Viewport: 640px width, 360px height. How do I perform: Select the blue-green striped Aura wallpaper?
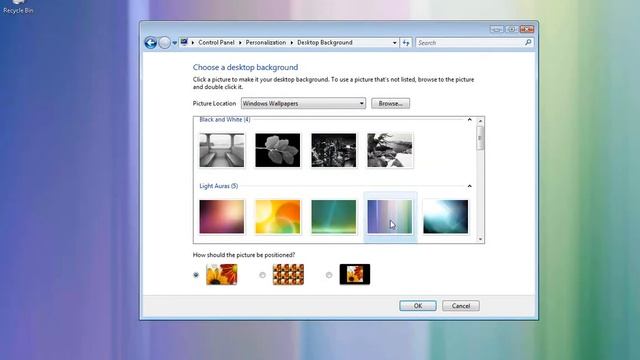[390, 217]
